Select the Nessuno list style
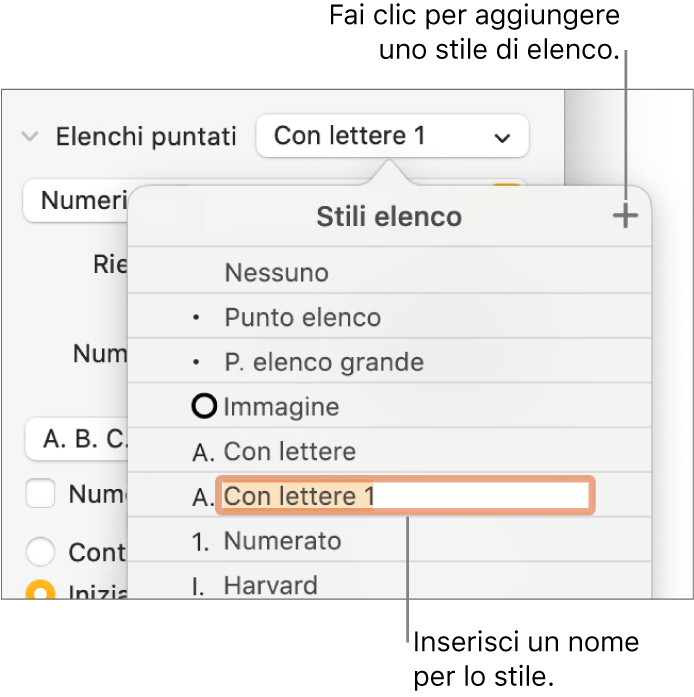The height and width of the screenshot is (697, 694). pos(389,272)
